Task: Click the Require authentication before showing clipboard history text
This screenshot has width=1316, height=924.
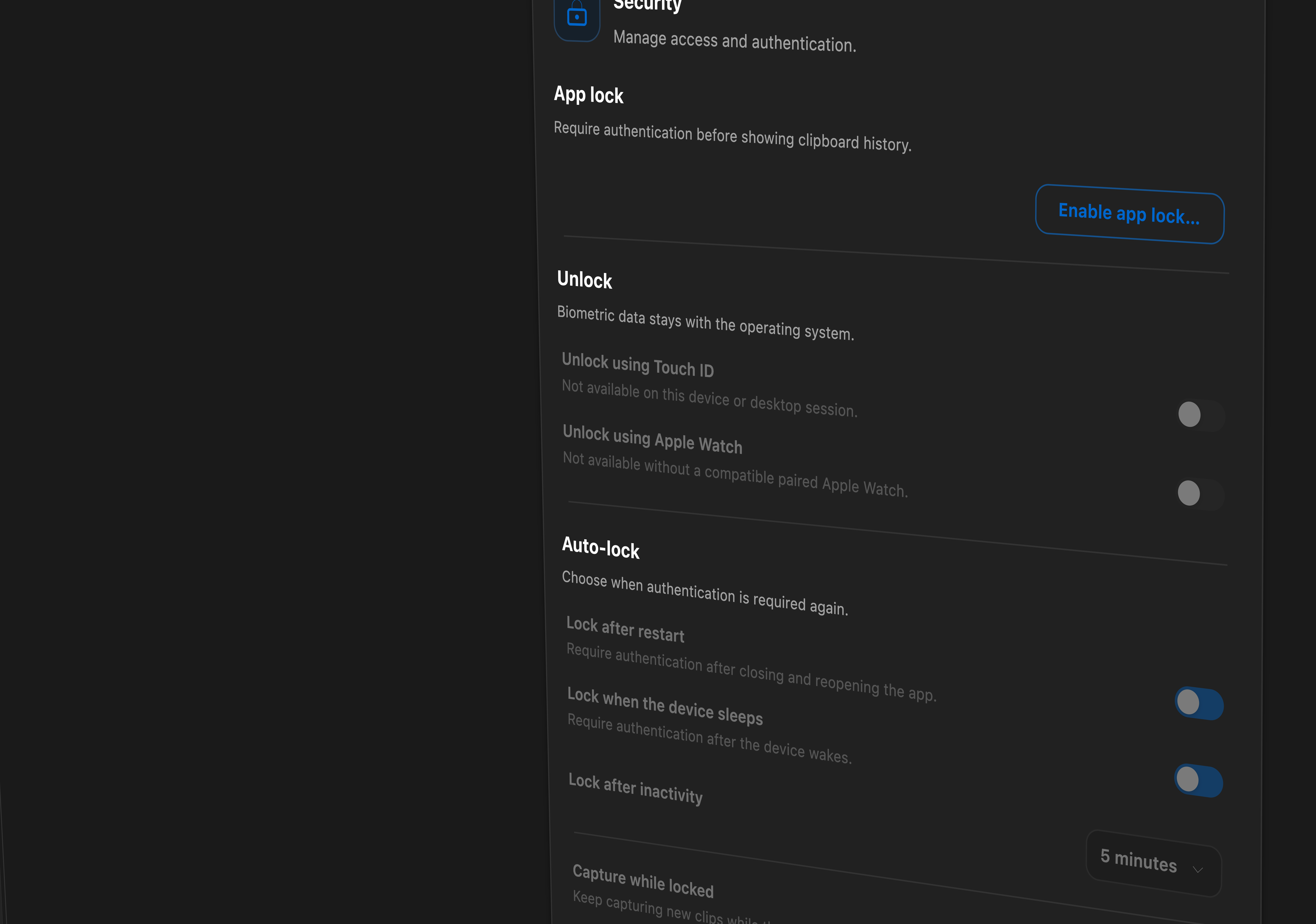Action: 733,136
